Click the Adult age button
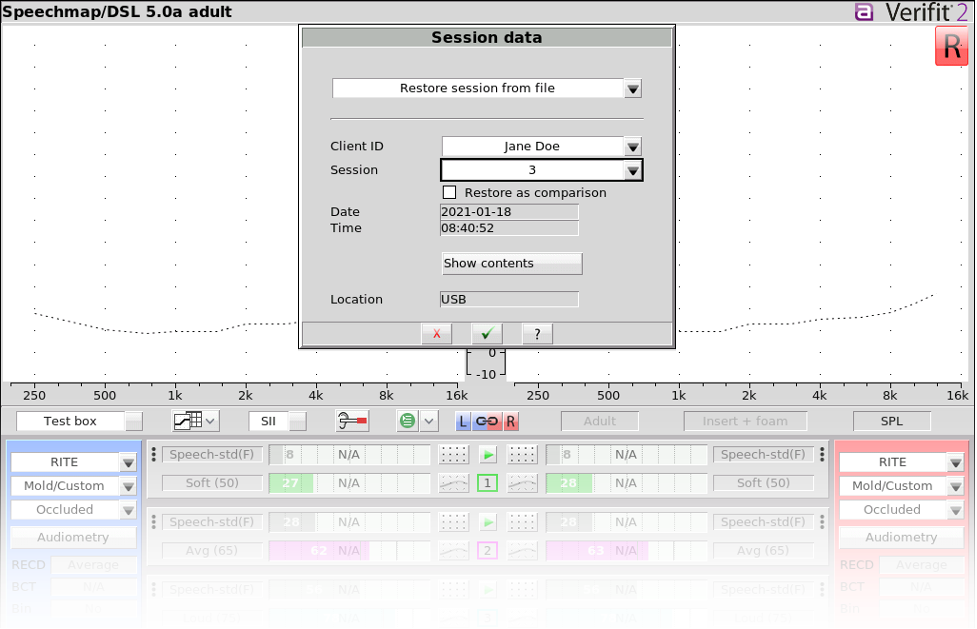977x629 pixels. pyautogui.click(x=599, y=421)
